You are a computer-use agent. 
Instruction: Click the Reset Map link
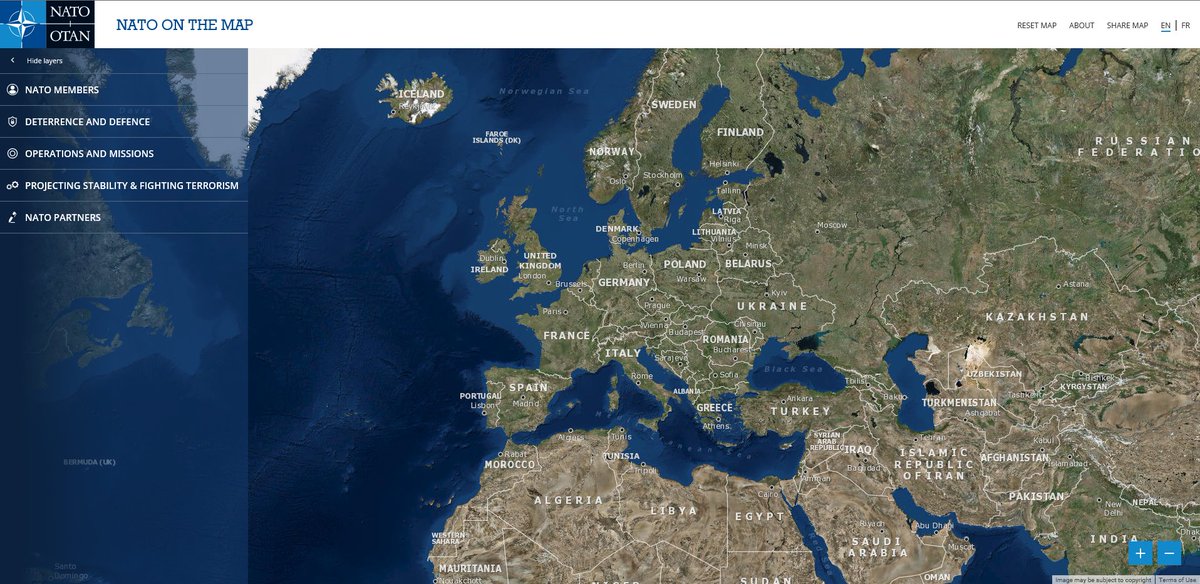(x=1037, y=25)
